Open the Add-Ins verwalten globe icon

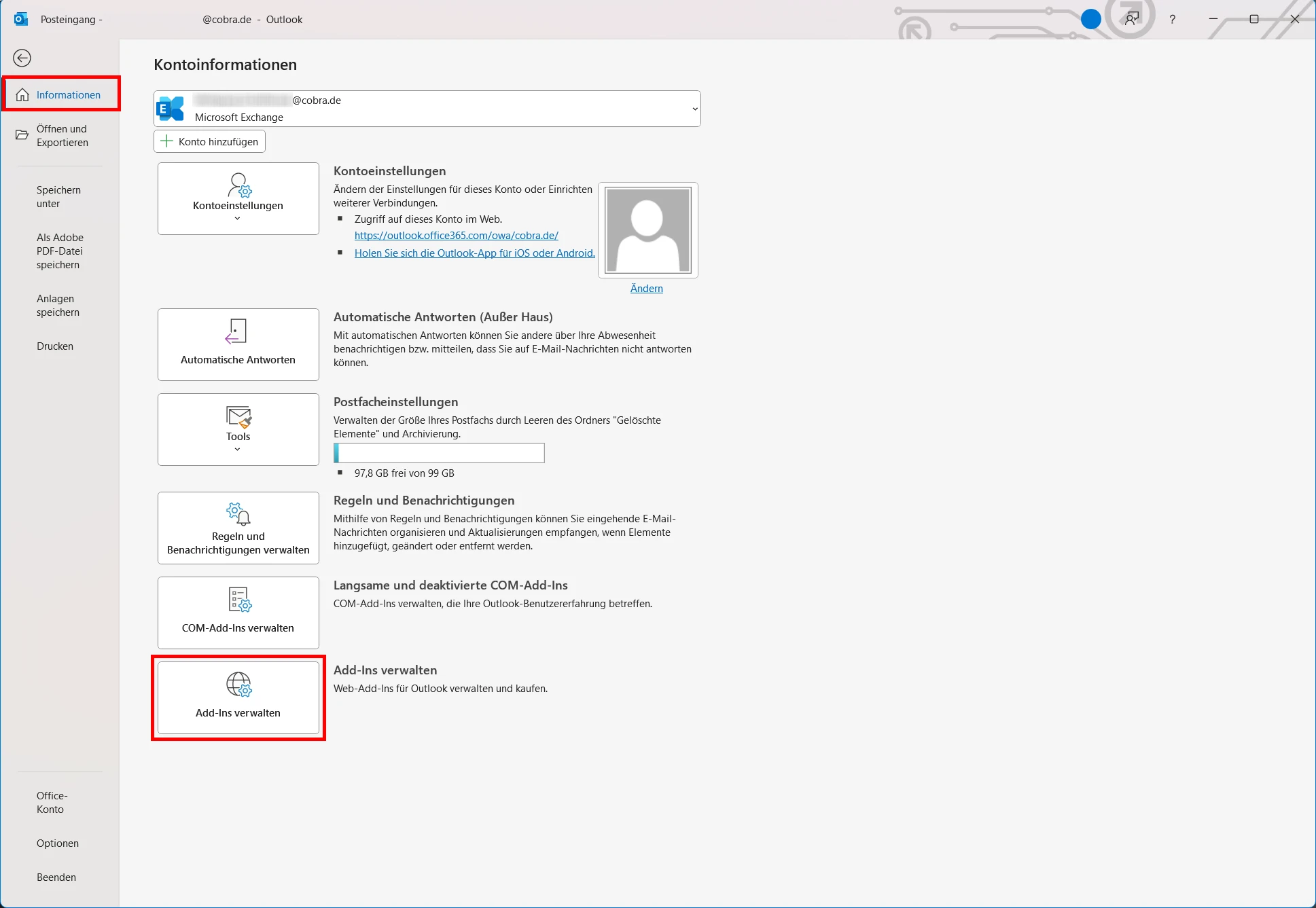(238, 685)
